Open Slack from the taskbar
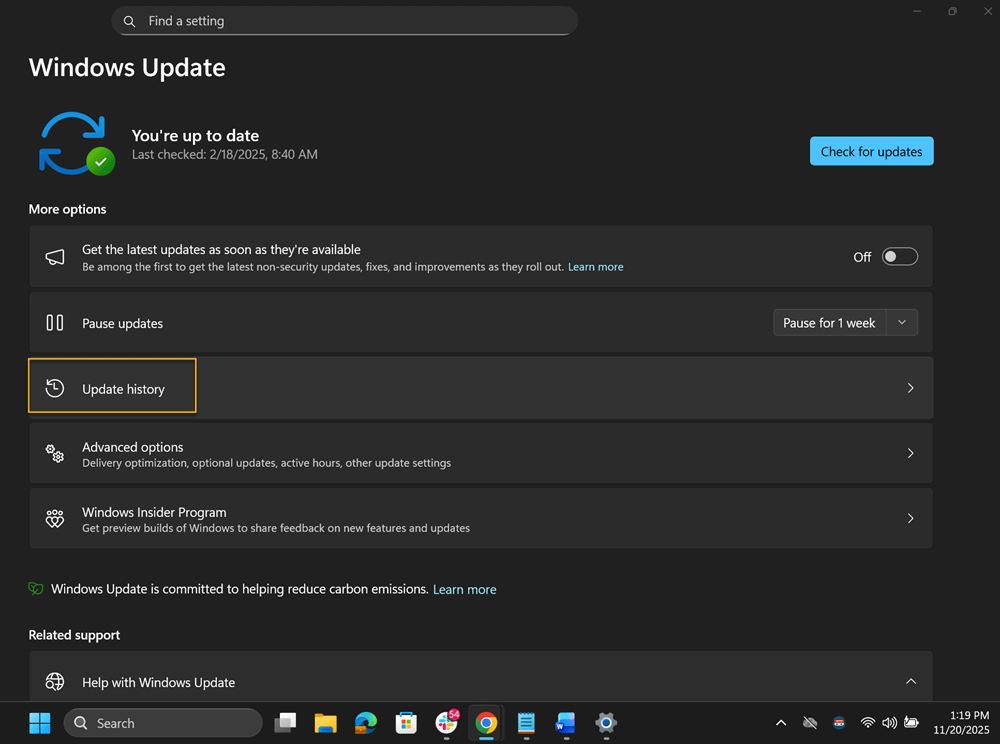The width and height of the screenshot is (1000, 744). pyautogui.click(x=446, y=723)
